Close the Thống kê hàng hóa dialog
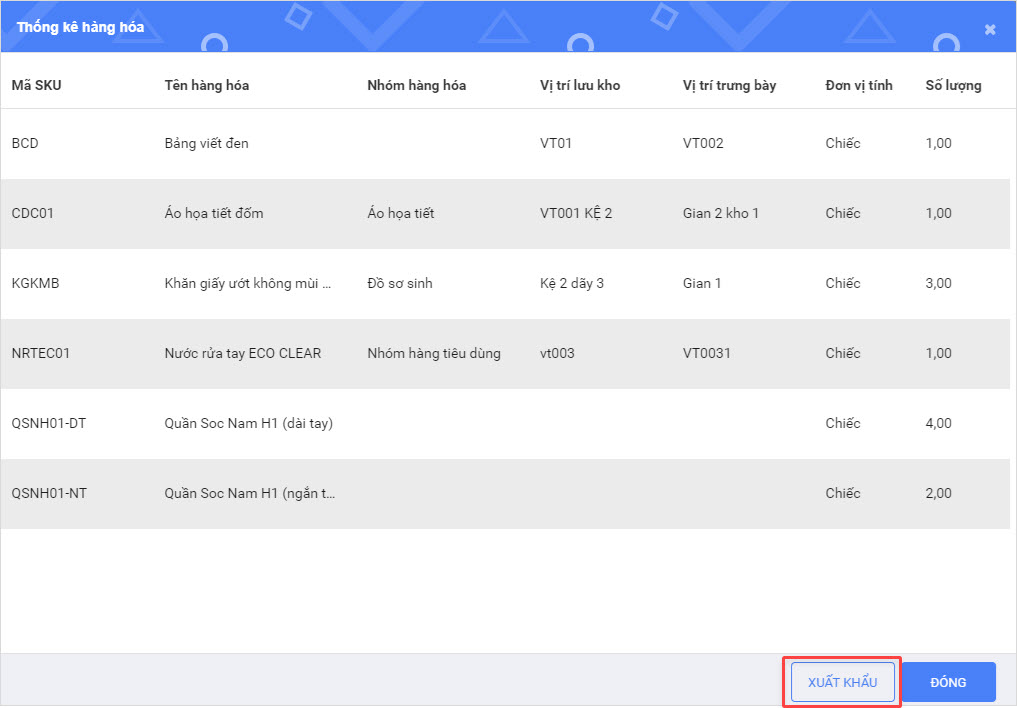 pyautogui.click(x=990, y=29)
